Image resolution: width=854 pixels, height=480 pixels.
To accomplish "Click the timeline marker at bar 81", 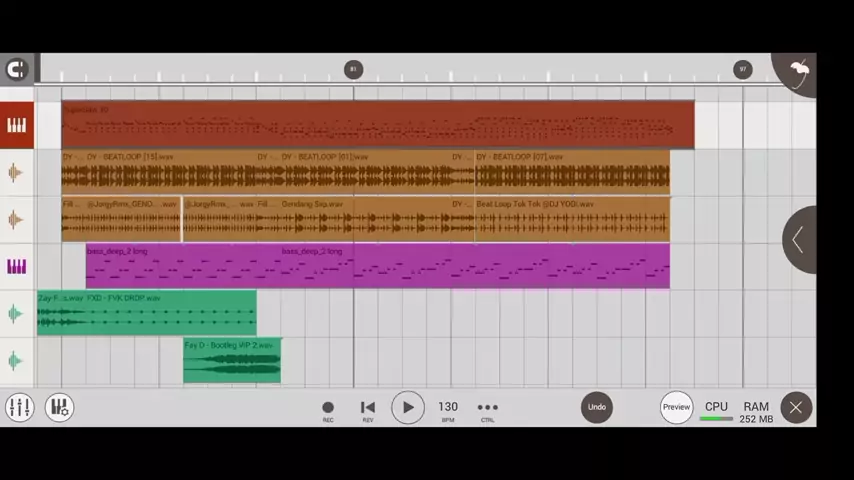I will click(x=352, y=69).
